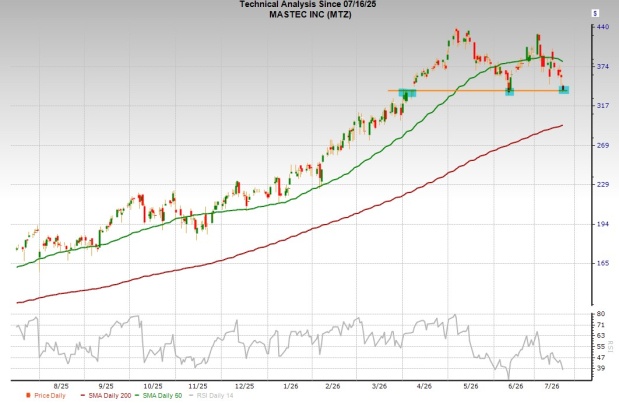This screenshot has width=619, height=403.
Task: Click the RSI 71 axis label
Action: click(x=601, y=325)
